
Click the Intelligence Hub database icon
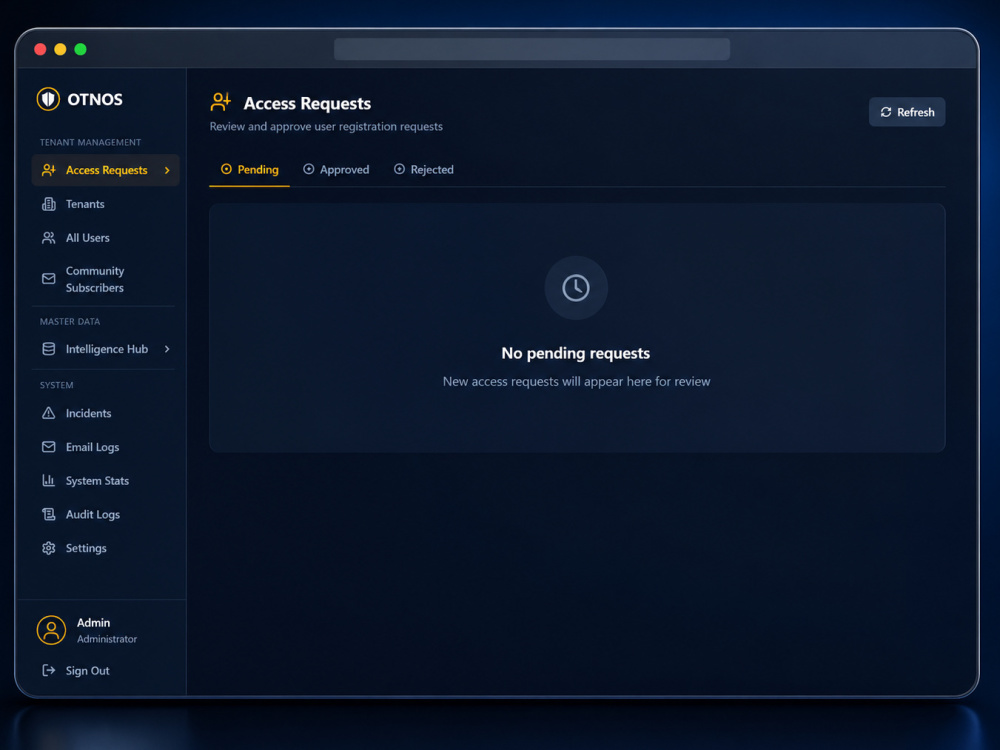pos(48,349)
